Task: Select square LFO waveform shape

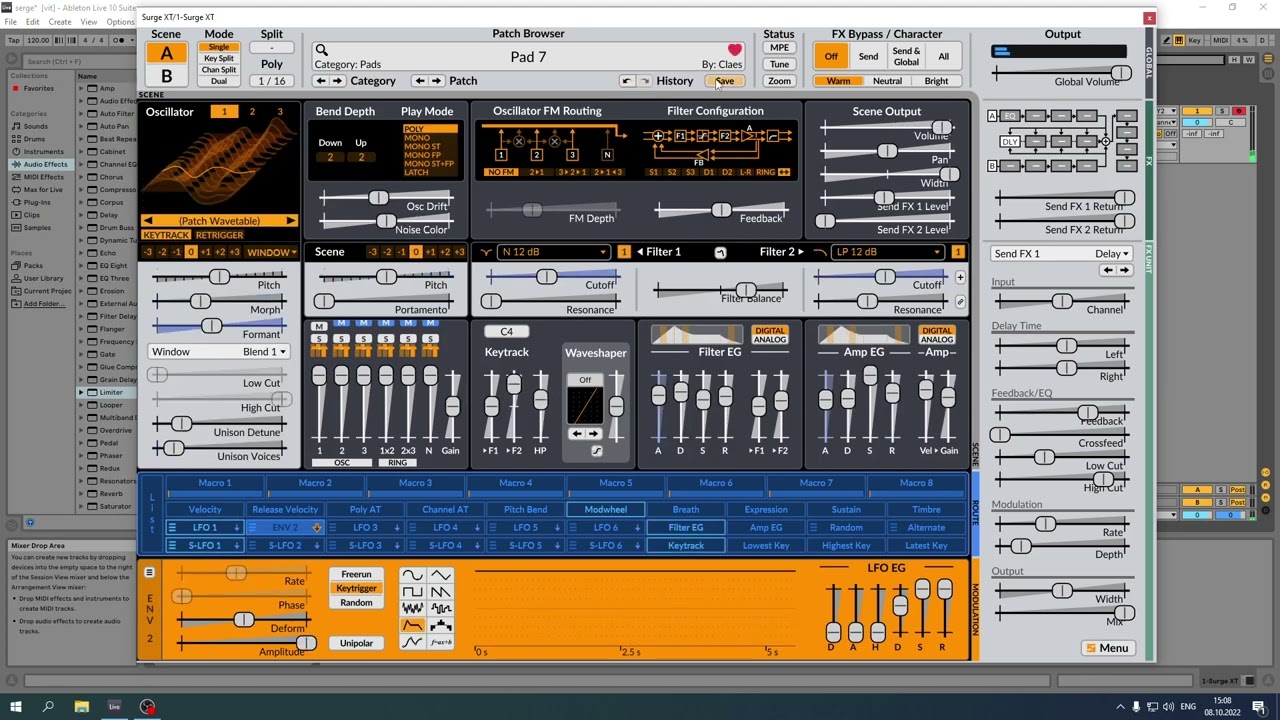Action: pos(412,592)
